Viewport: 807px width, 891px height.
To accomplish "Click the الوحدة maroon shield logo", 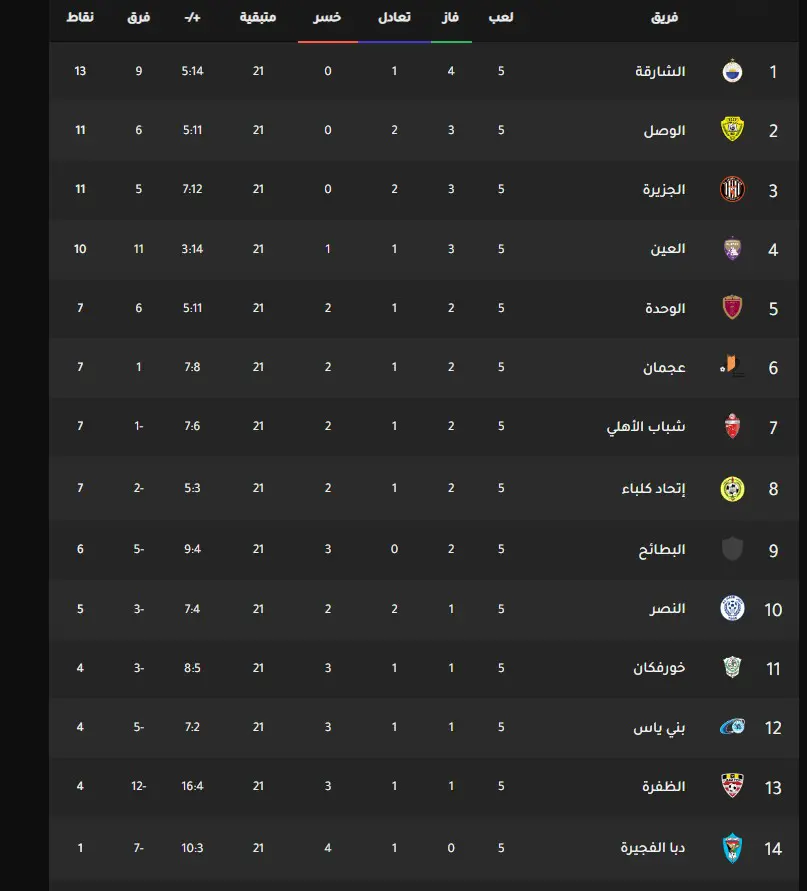I will click(x=732, y=307).
